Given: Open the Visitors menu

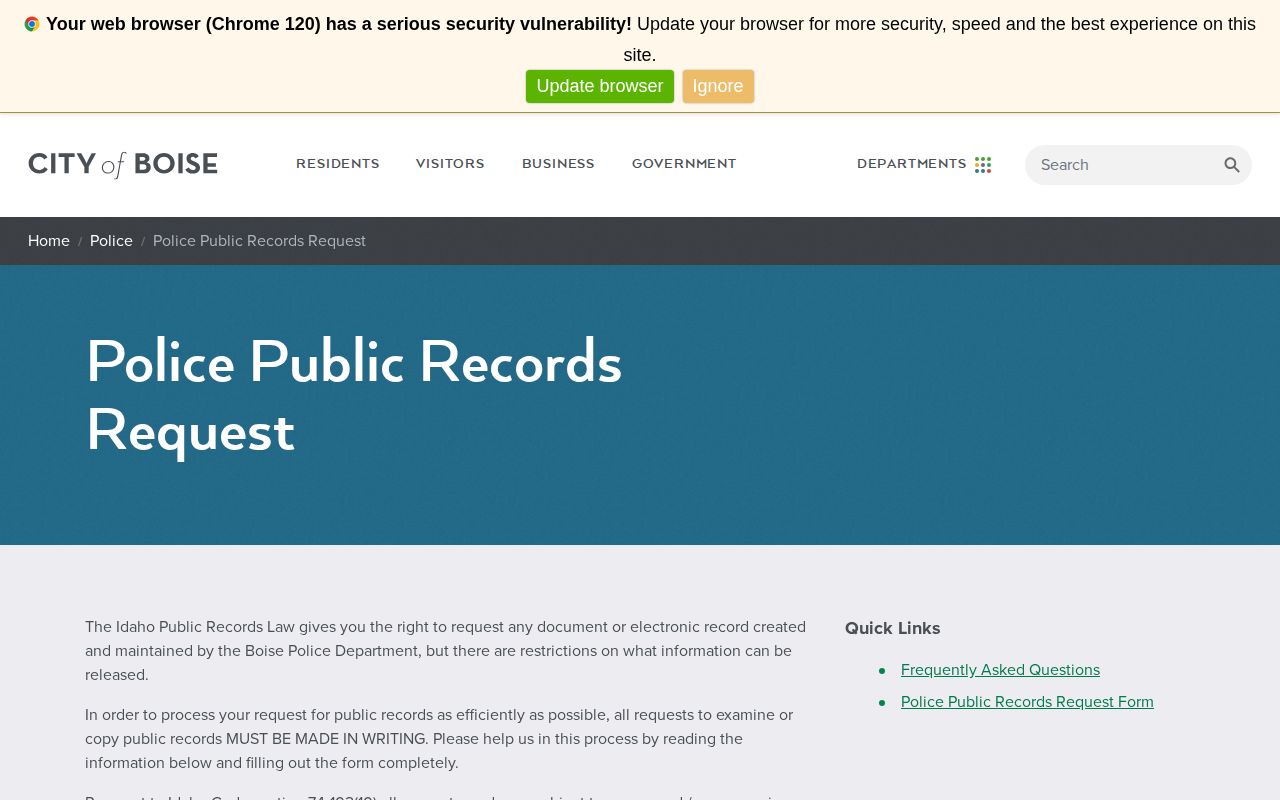Looking at the screenshot, I should pyautogui.click(x=450, y=164).
